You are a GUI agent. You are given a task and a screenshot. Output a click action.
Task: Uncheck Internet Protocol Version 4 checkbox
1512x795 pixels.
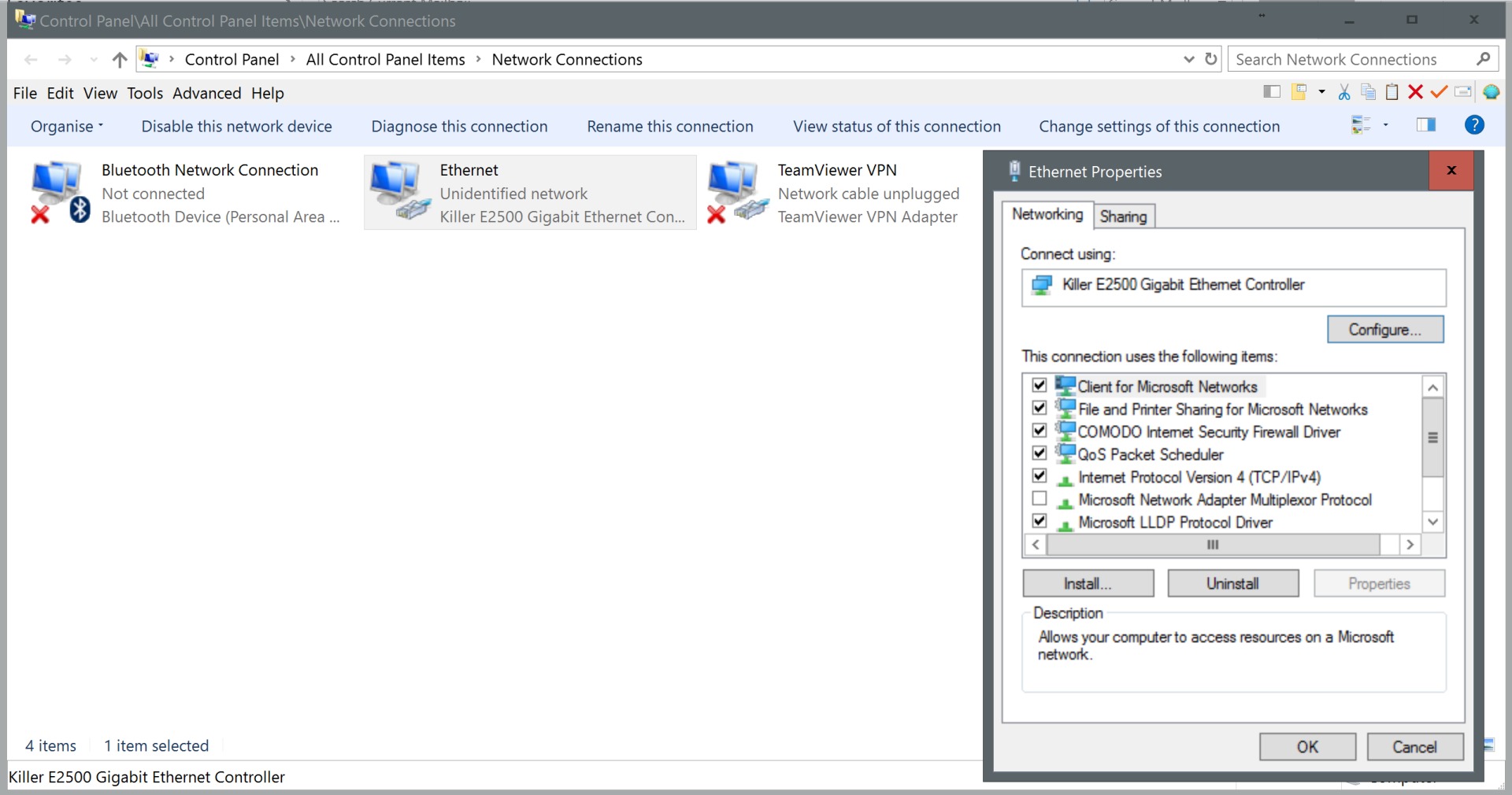point(1039,475)
